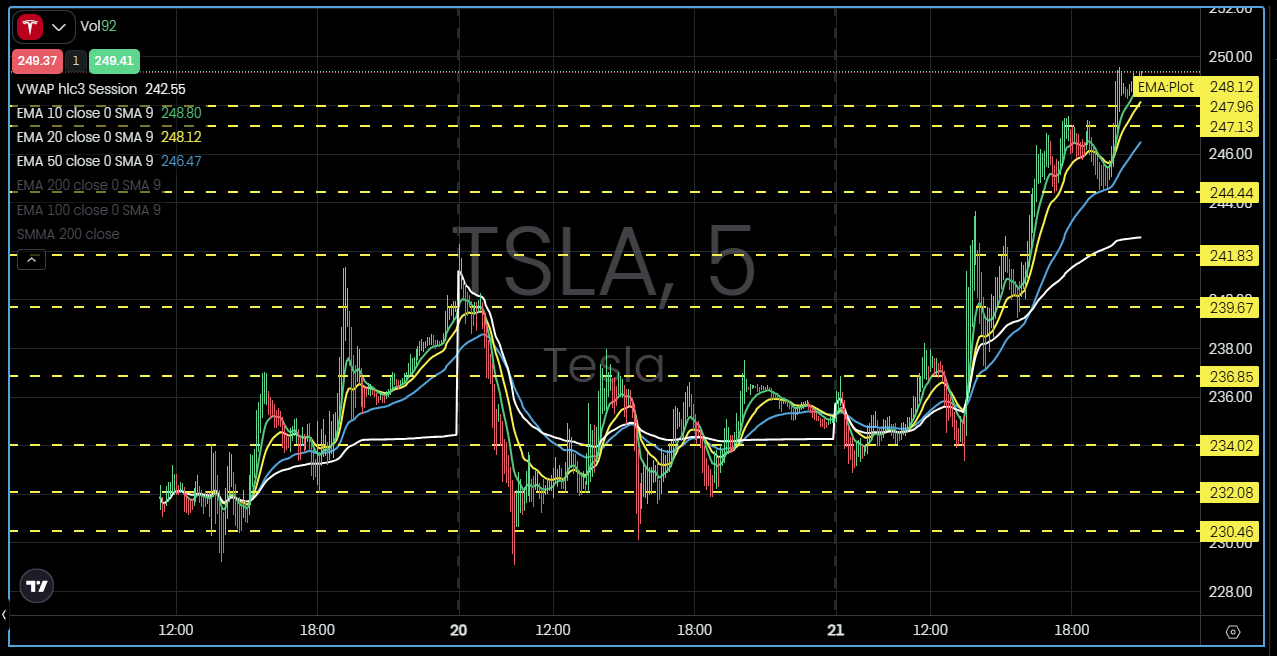Click the EMA:Plot label on the price scale

click(x=1165, y=87)
